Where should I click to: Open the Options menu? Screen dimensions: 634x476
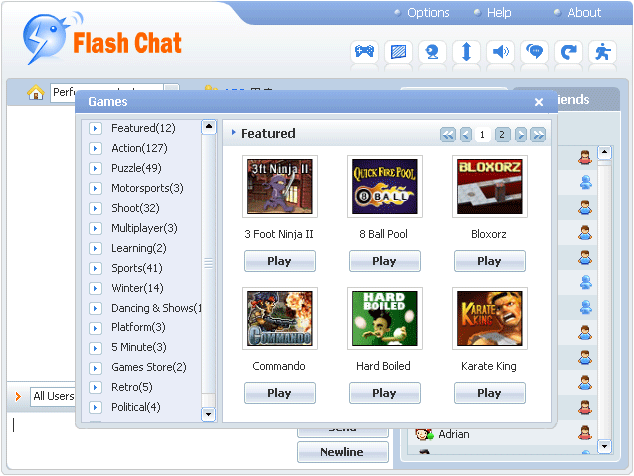click(428, 13)
